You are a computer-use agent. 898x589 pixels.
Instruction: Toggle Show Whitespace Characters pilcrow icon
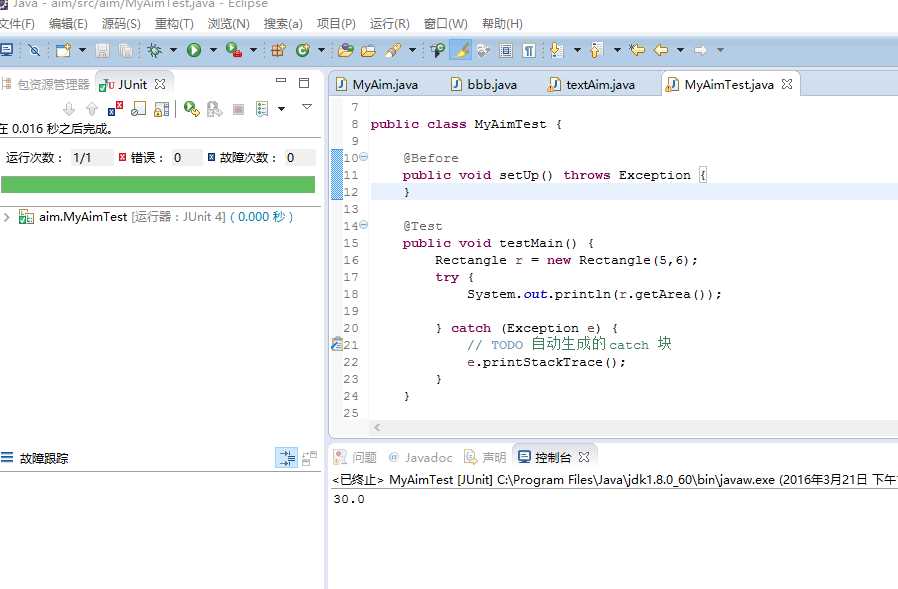click(529, 50)
